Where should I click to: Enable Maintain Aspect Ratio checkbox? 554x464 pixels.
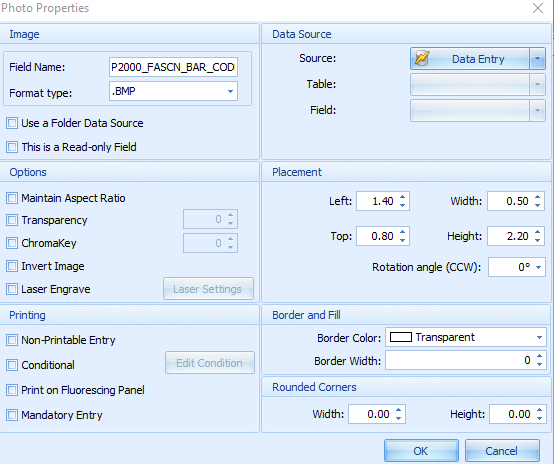tap(12, 198)
